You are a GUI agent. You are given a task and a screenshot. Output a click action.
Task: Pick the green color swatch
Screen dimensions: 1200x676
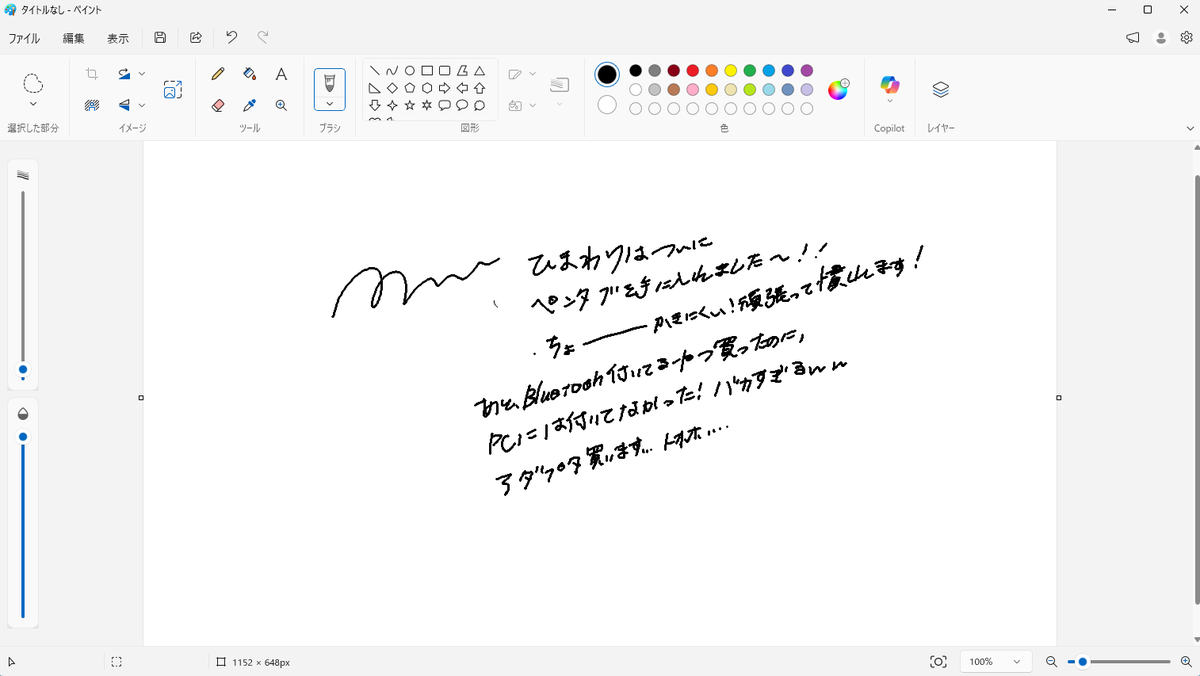coord(749,70)
